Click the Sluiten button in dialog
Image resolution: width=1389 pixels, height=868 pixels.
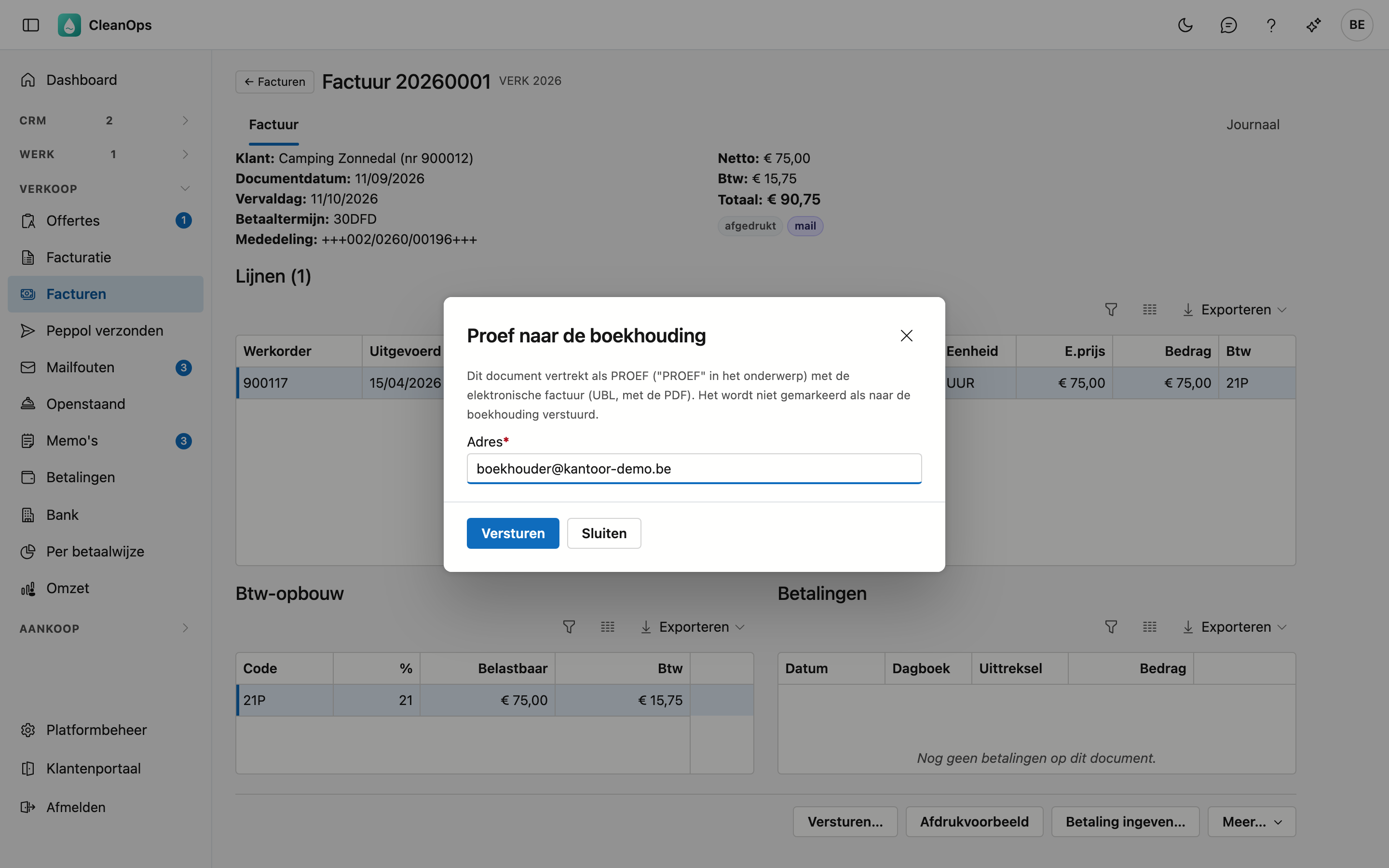click(x=604, y=533)
